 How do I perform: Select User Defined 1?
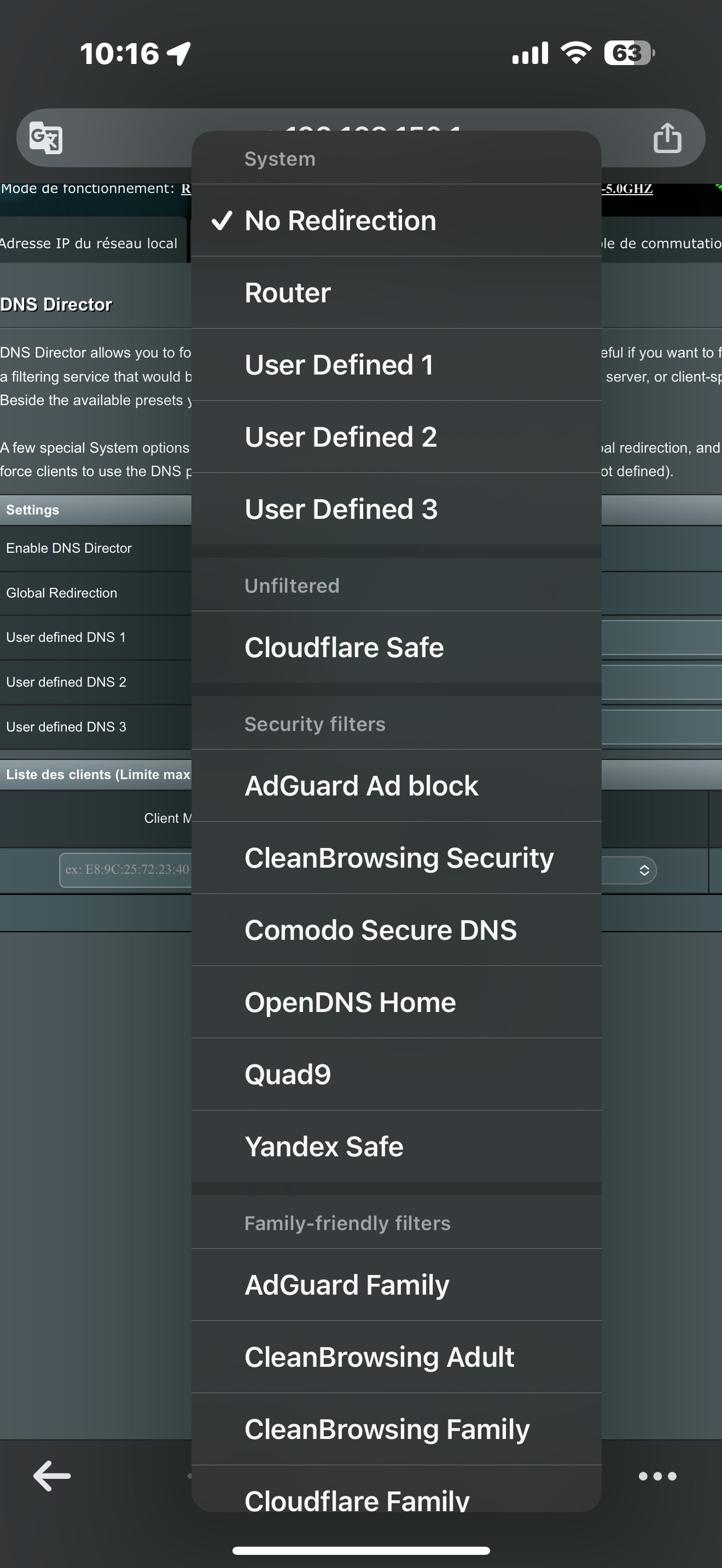click(x=397, y=365)
